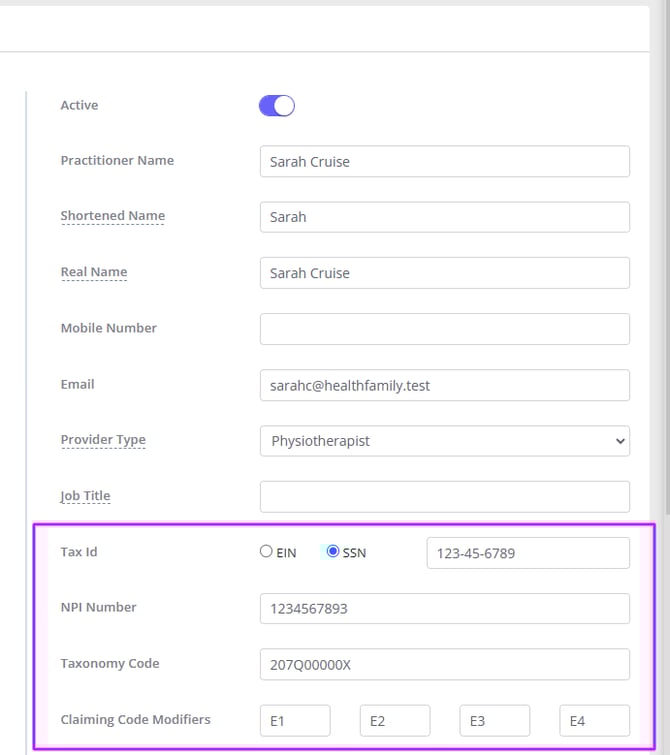Viewport: 670px width, 755px height.
Task: Focus the E2 claiming code modifier box
Action: 394,720
